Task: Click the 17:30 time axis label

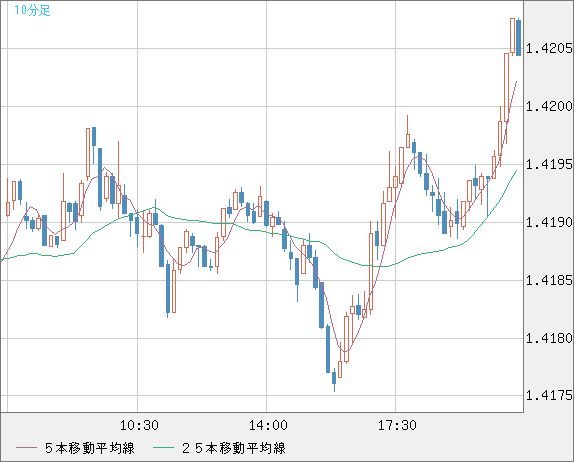Action: pos(397,425)
